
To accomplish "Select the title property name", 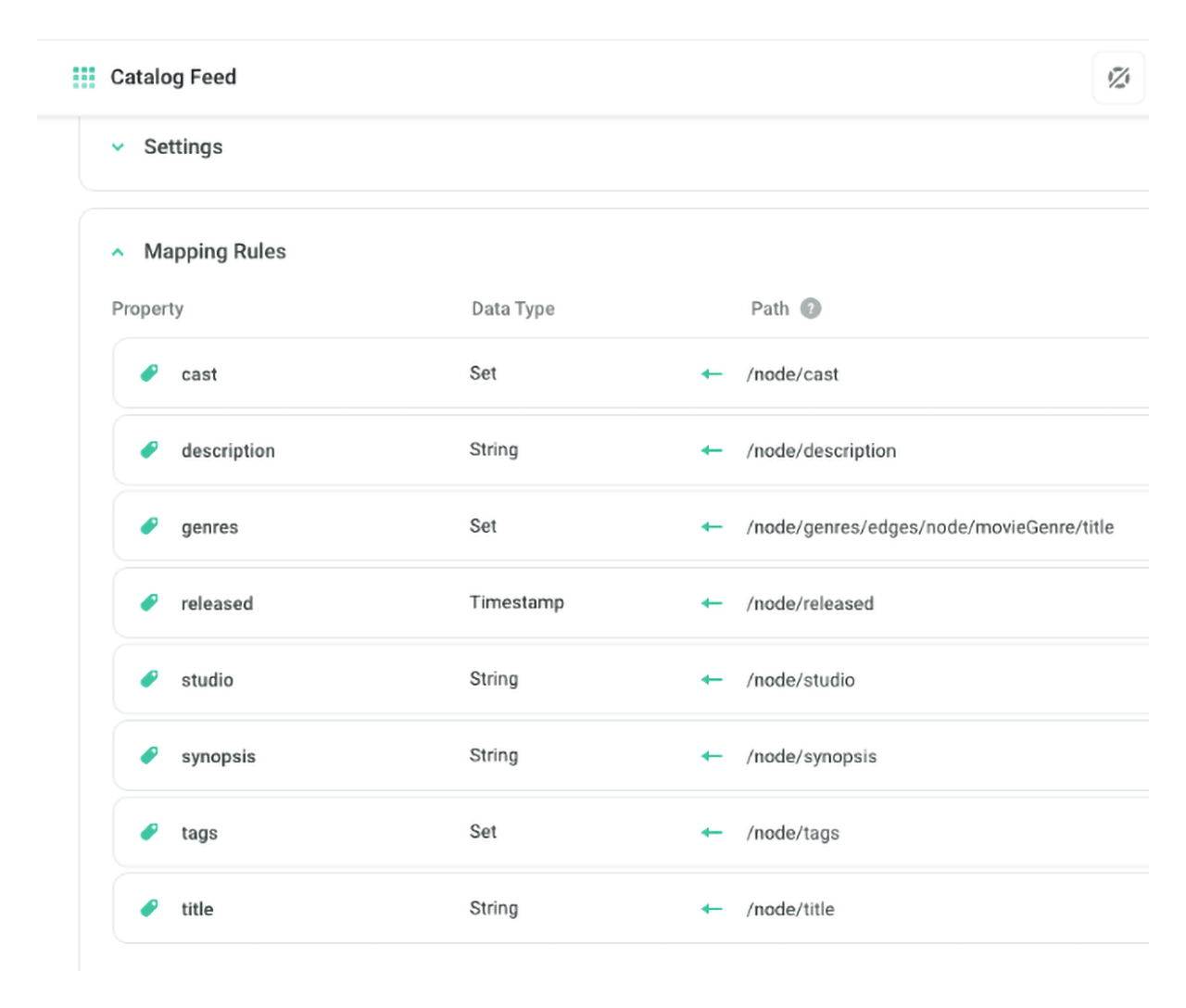I will point(197,909).
